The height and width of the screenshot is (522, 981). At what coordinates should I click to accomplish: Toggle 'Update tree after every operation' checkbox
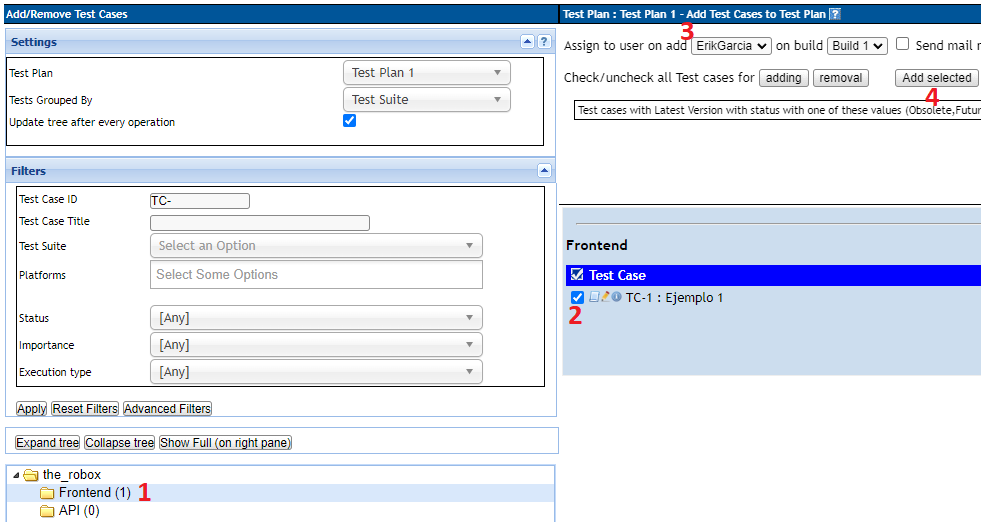click(349, 121)
